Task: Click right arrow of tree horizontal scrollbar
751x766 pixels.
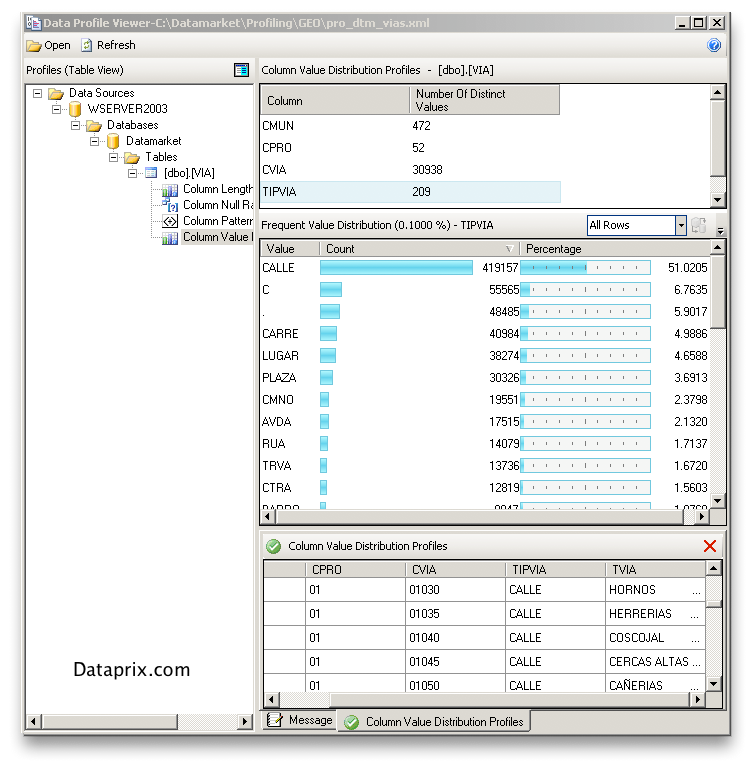Action: pyautogui.click(x=245, y=721)
